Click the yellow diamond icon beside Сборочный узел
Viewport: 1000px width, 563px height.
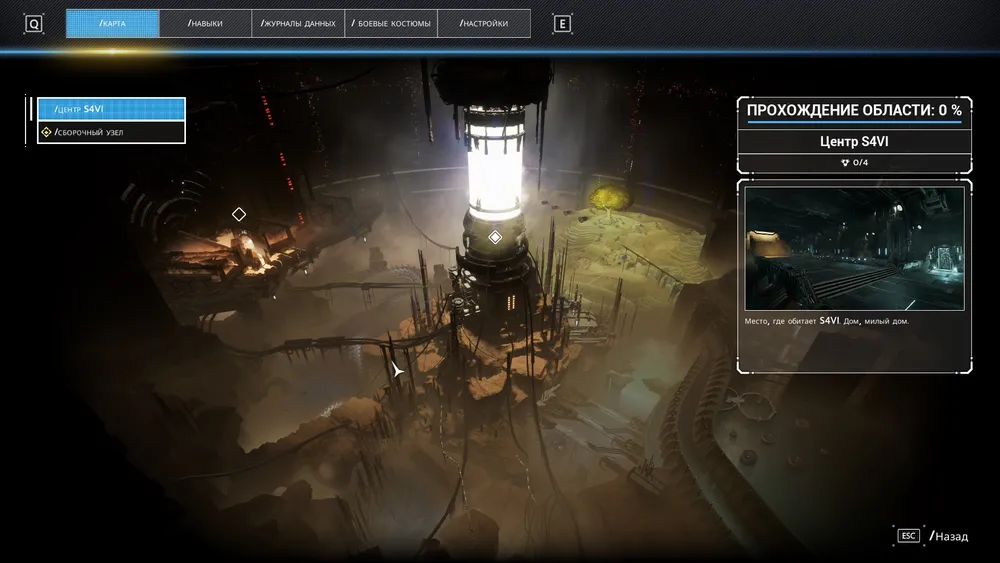pyautogui.click(x=46, y=132)
